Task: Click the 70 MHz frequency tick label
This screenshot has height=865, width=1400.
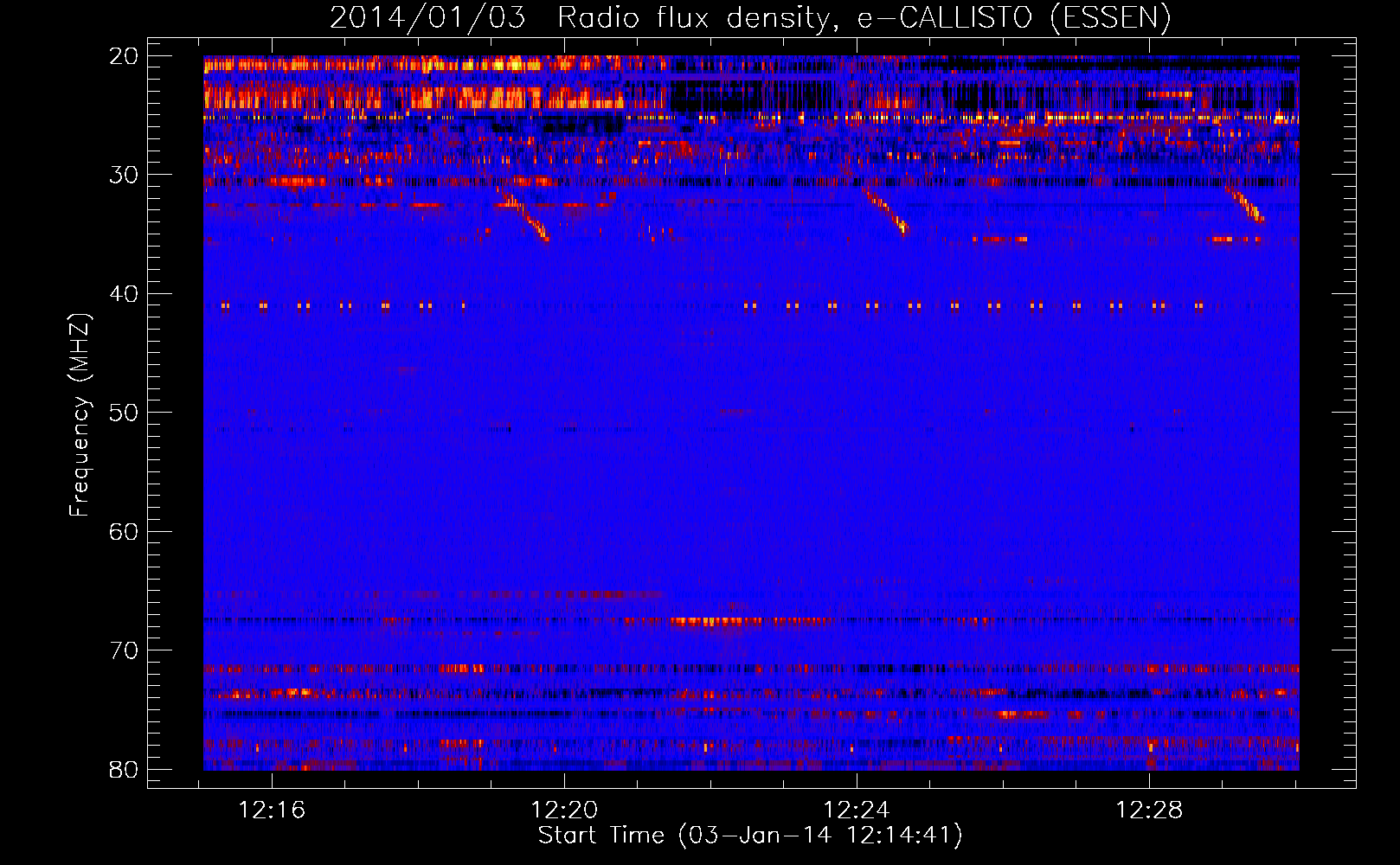Action: [x=124, y=650]
